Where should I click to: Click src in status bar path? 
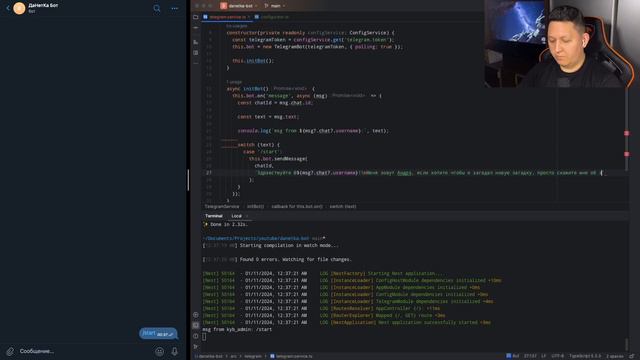coord(233,356)
